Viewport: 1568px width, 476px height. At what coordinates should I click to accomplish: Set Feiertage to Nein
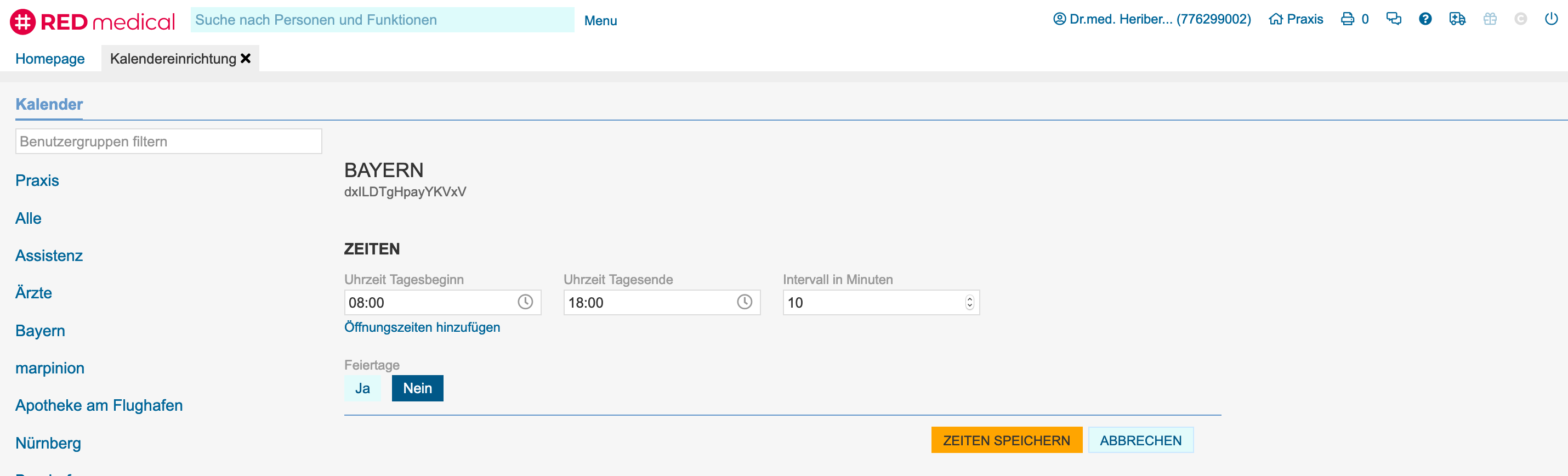pos(417,388)
